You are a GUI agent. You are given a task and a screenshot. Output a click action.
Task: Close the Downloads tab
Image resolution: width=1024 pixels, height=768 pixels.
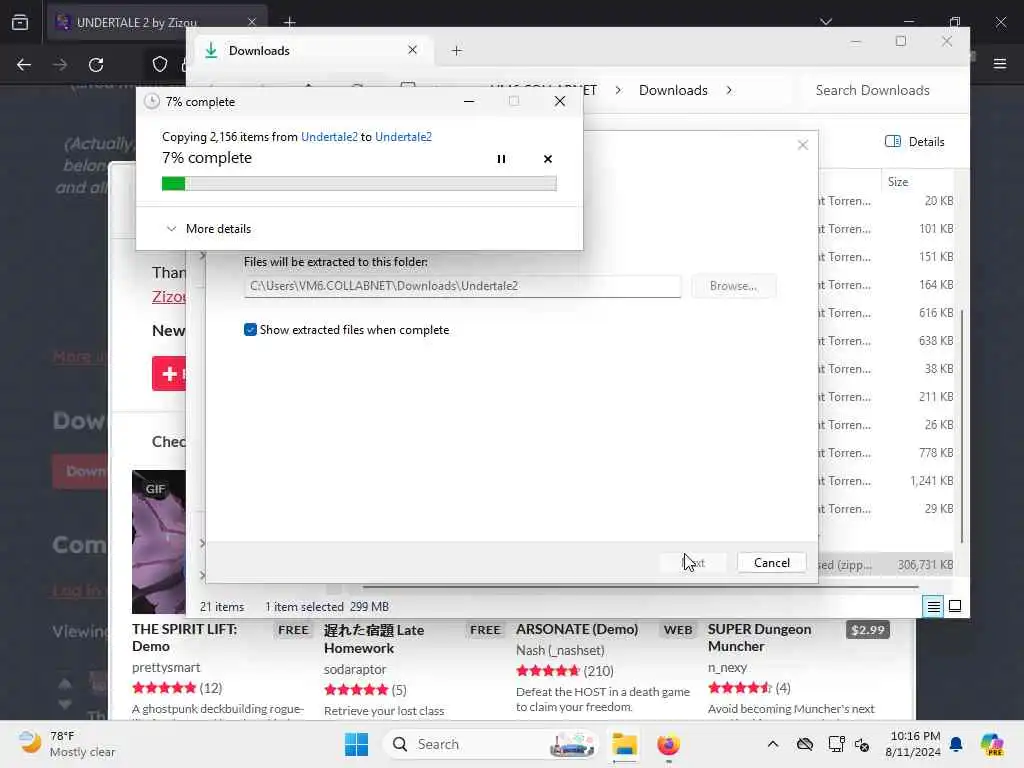[412, 50]
